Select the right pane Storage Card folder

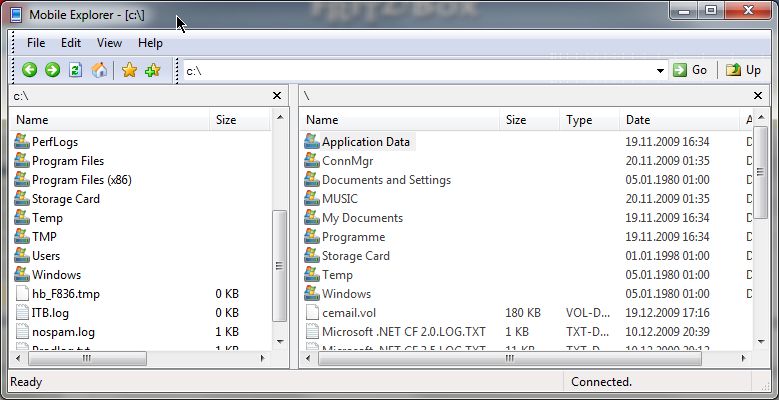pyautogui.click(x=356, y=256)
